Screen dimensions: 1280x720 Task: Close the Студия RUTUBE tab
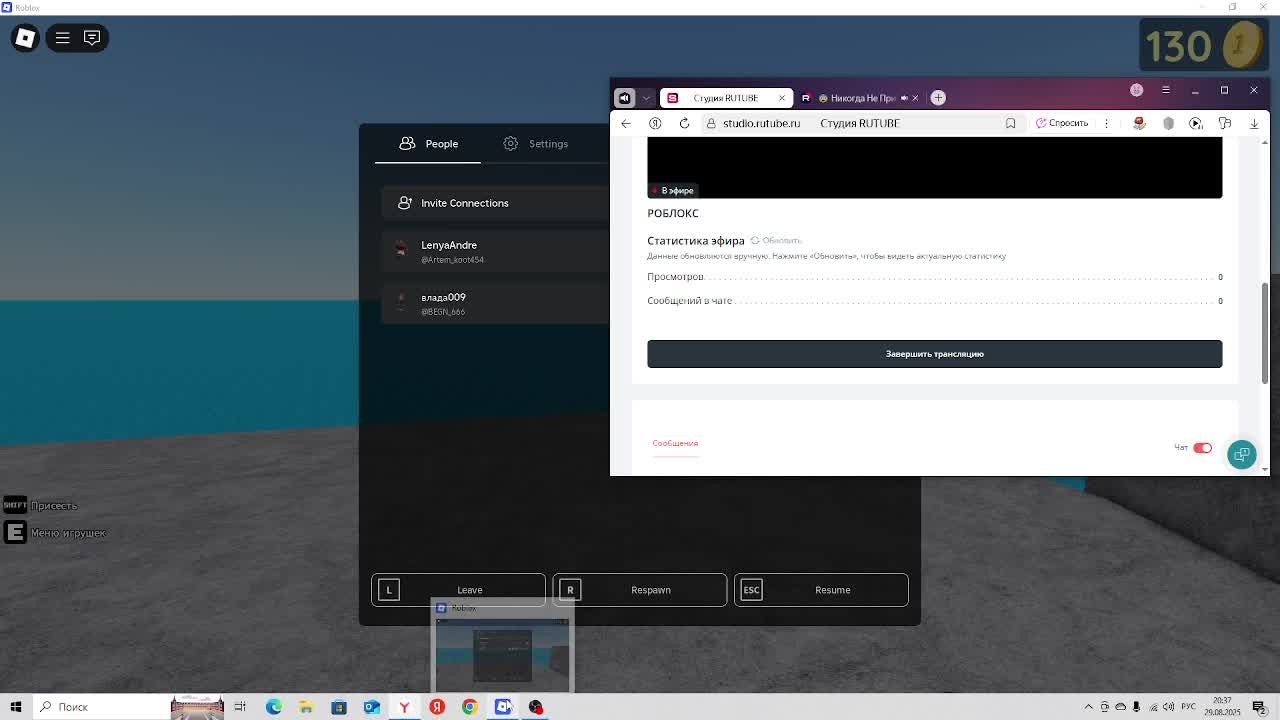[782, 98]
